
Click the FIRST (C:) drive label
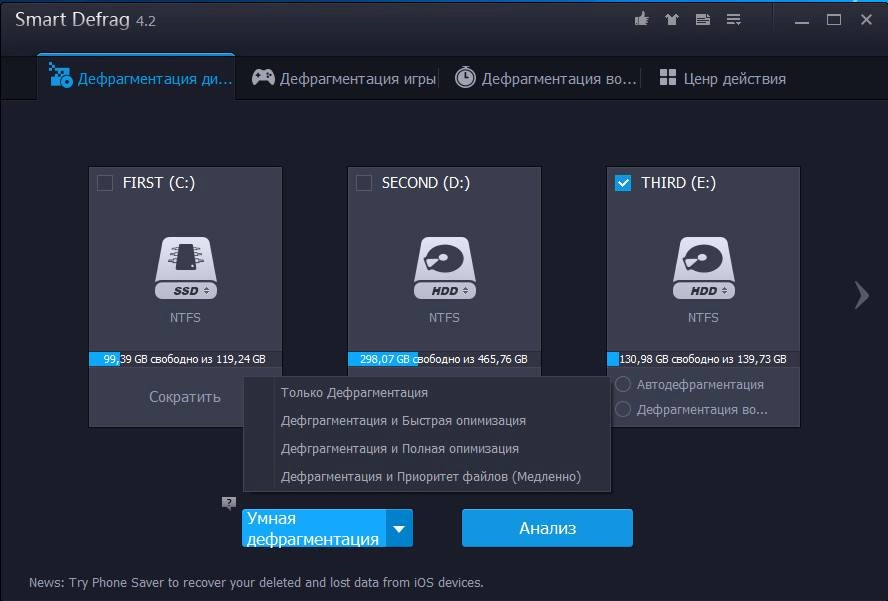[159, 183]
